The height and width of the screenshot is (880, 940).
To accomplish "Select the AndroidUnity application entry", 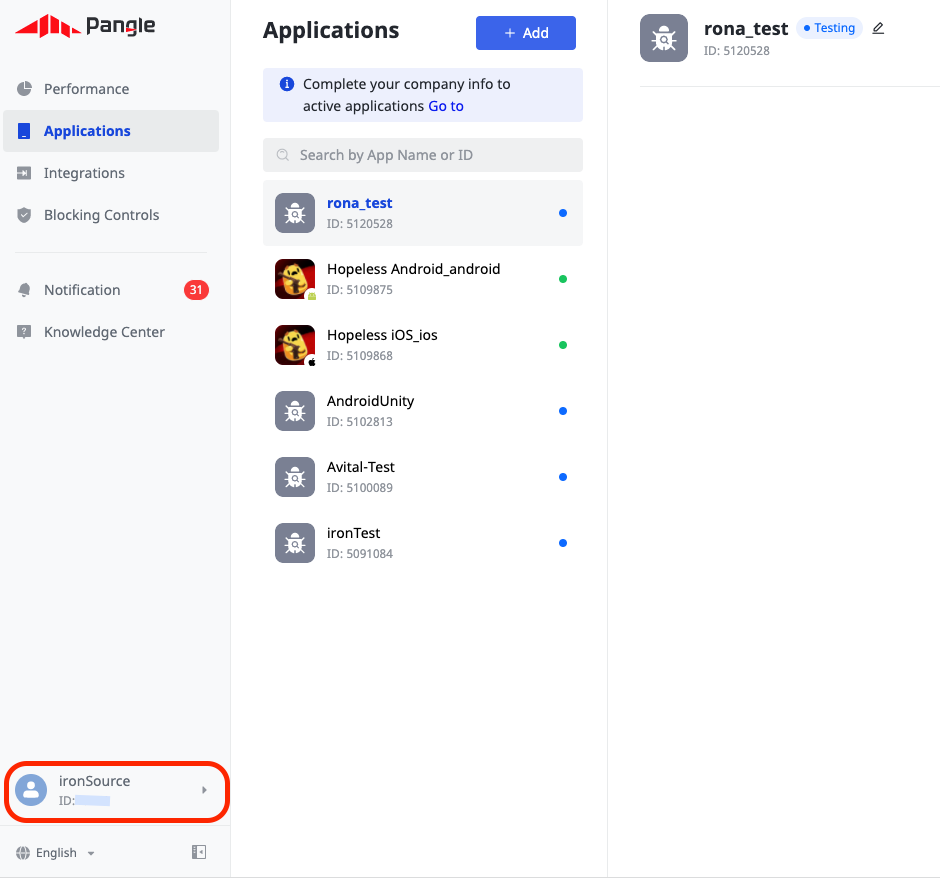I will [x=423, y=411].
